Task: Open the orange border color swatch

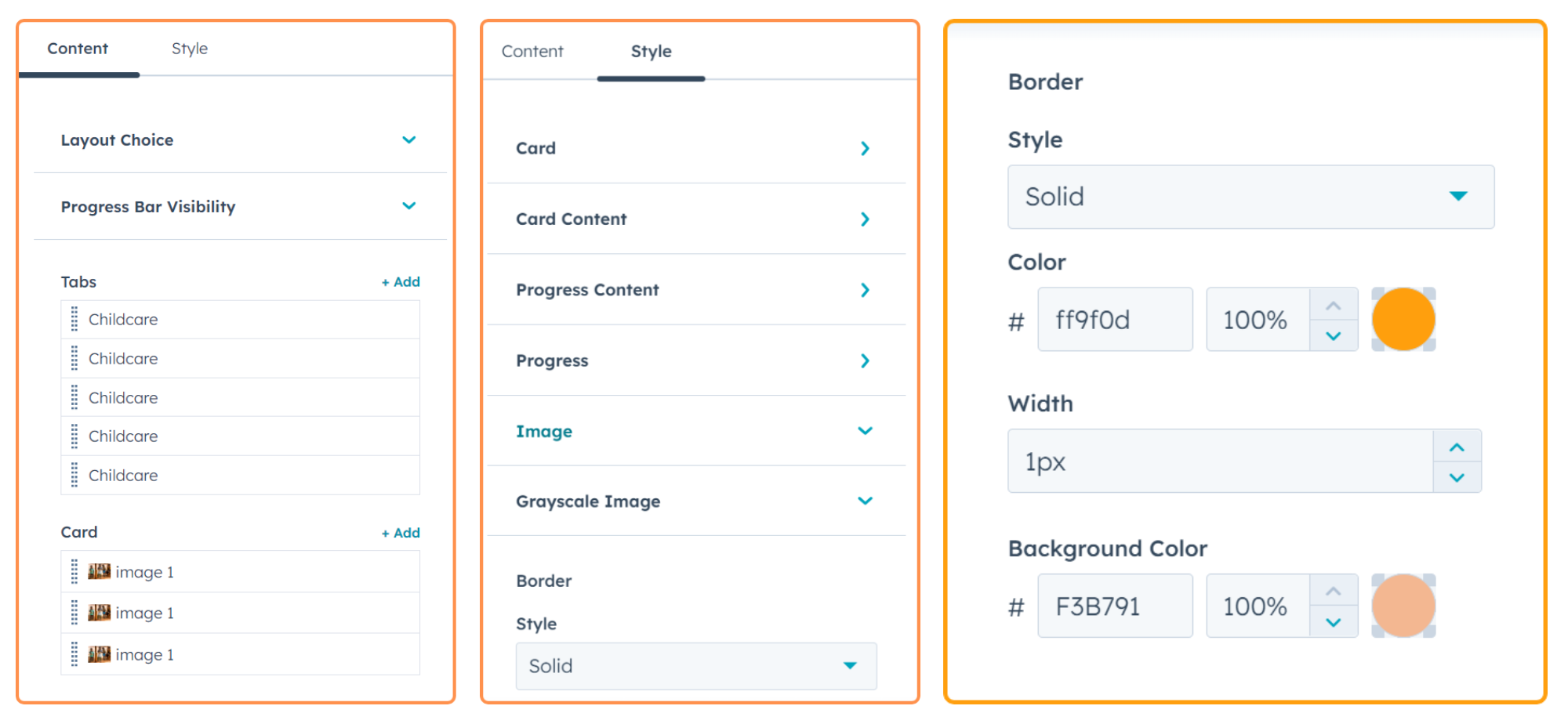Action: (x=1403, y=320)
